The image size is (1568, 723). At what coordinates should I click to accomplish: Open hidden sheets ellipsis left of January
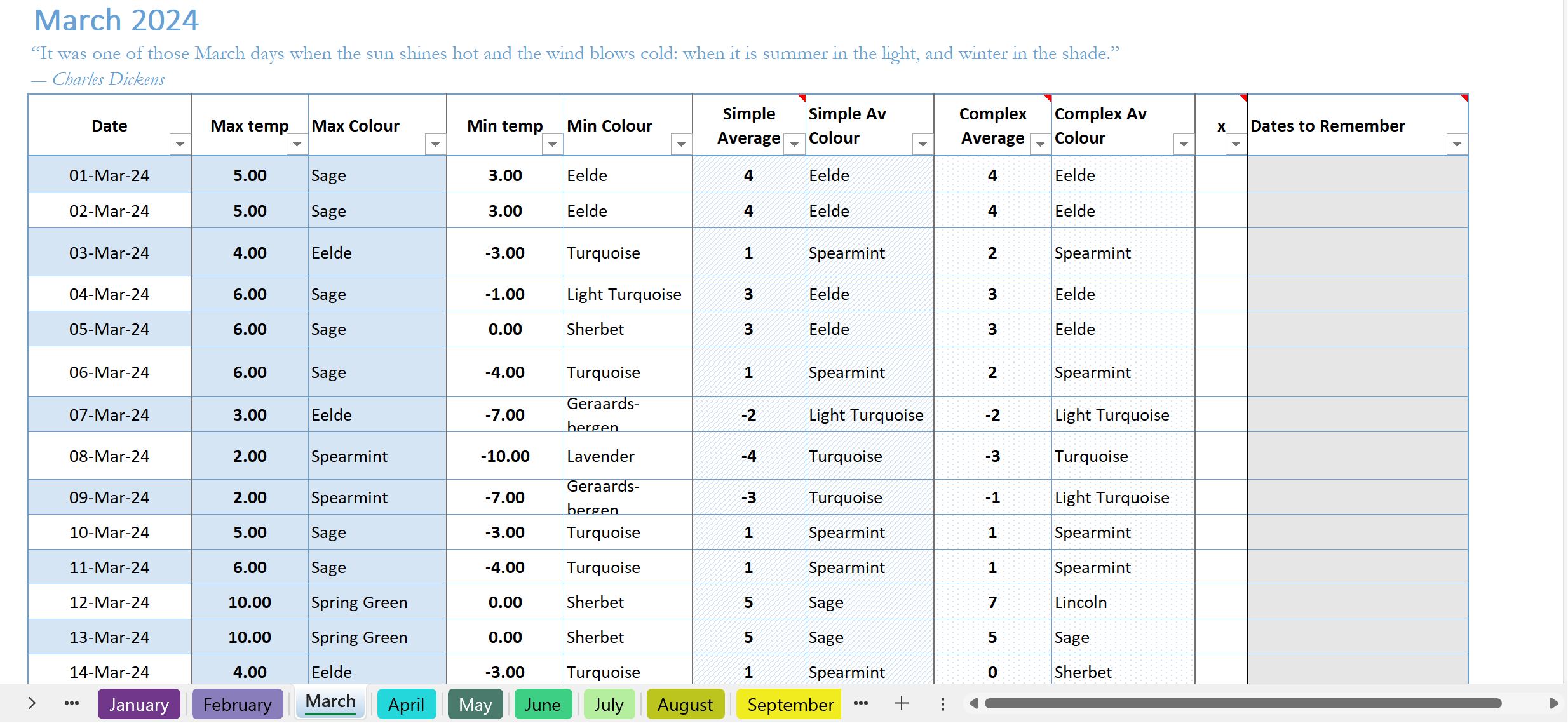pyautogui.click(x=72, y=703)
